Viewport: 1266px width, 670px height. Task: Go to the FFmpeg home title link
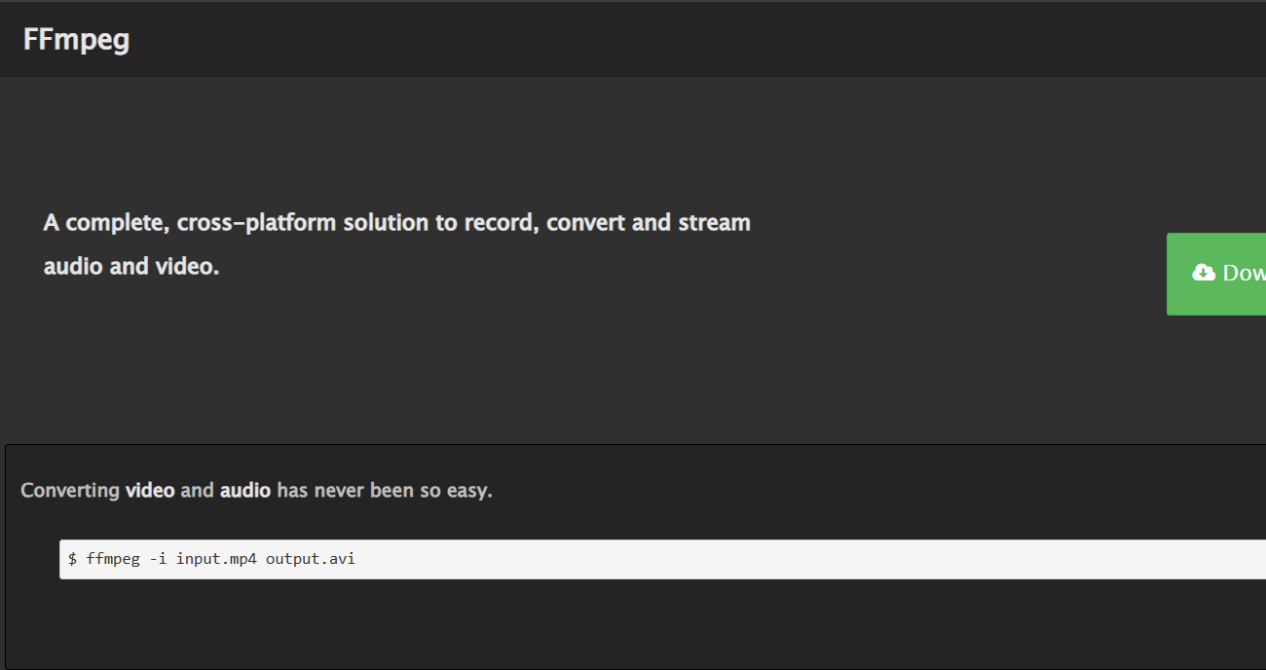76,40
